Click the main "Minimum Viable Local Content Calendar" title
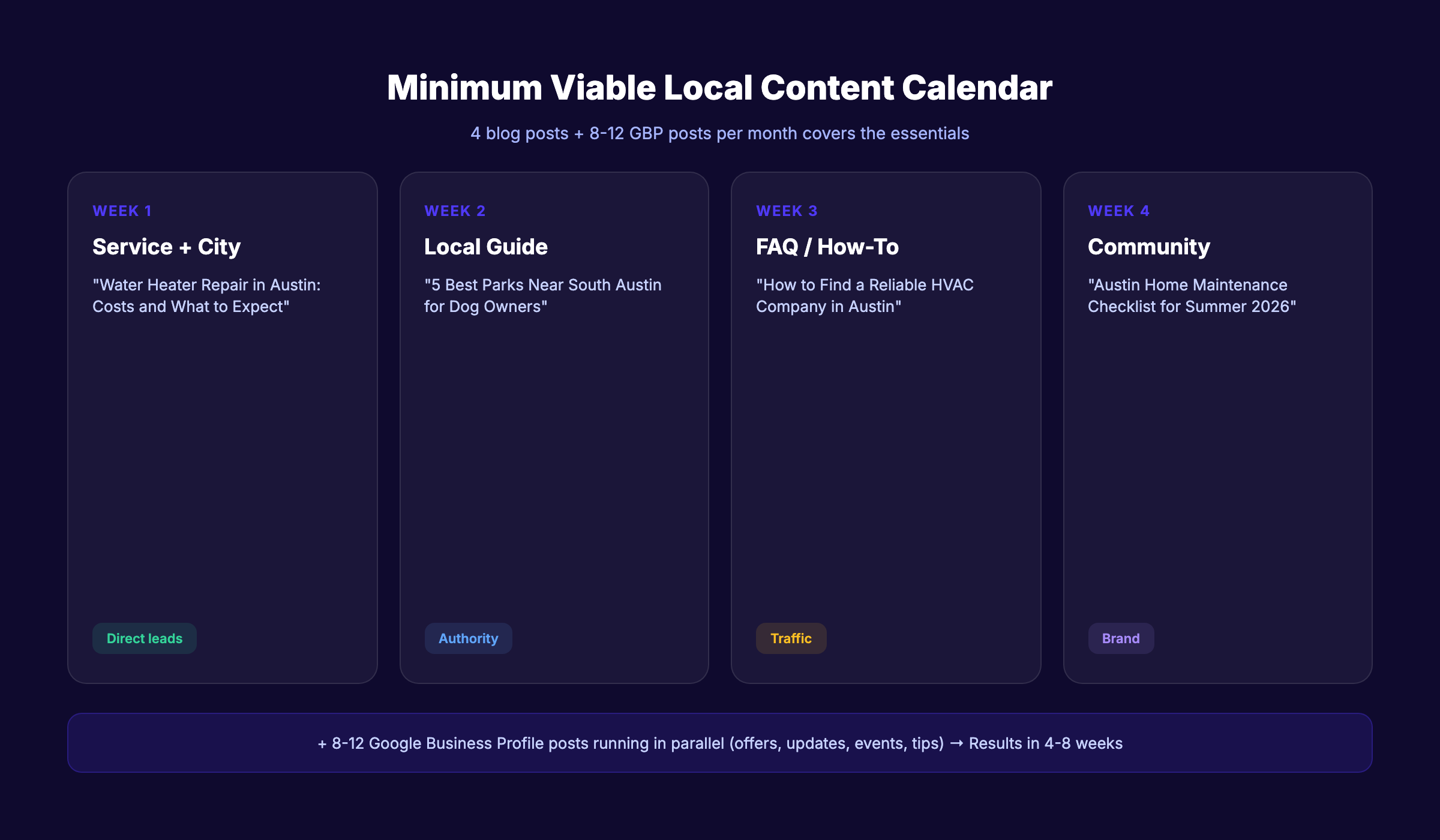Image resolution: width=1440 pixels, height=840 pixels. [x=720, y=87]
